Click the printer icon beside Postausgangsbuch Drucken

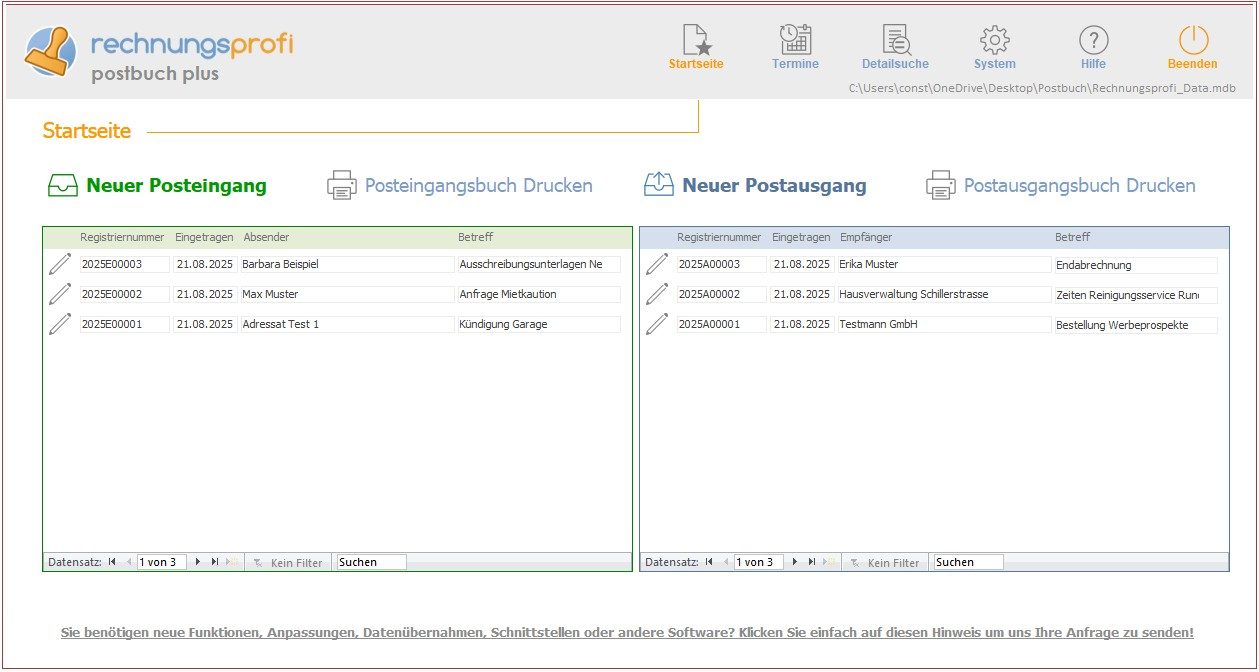(940, 185)
